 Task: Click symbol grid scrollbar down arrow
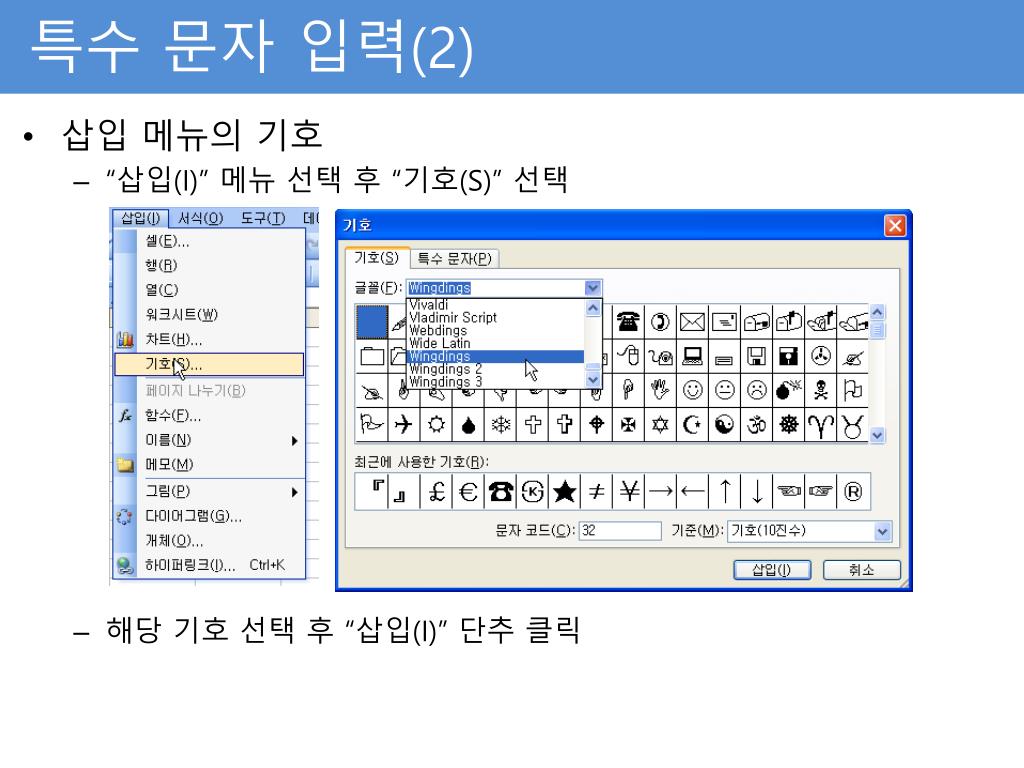(877, 435)
